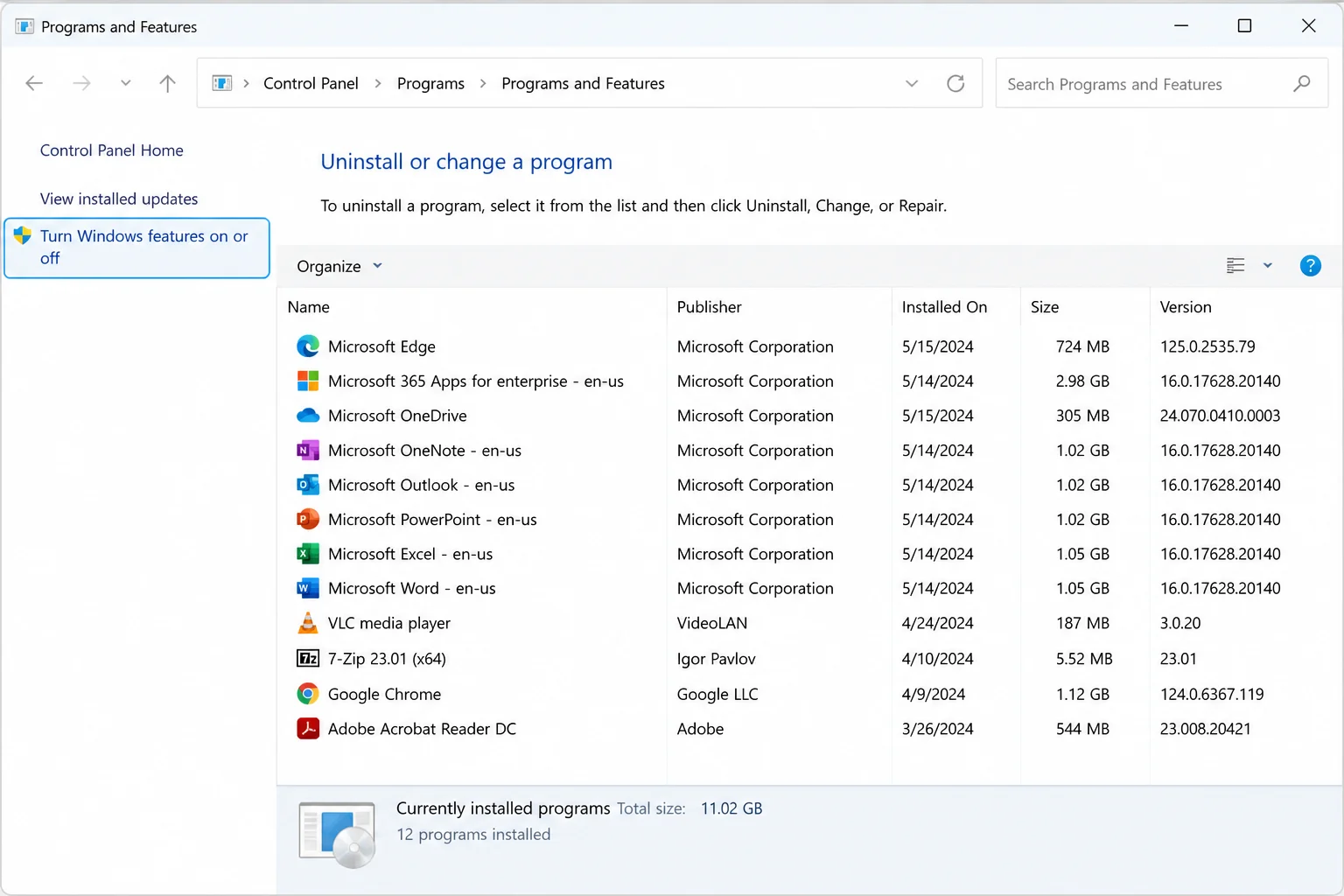
Task: Sort by the Size column header
Action: [x=1045, y=307]
